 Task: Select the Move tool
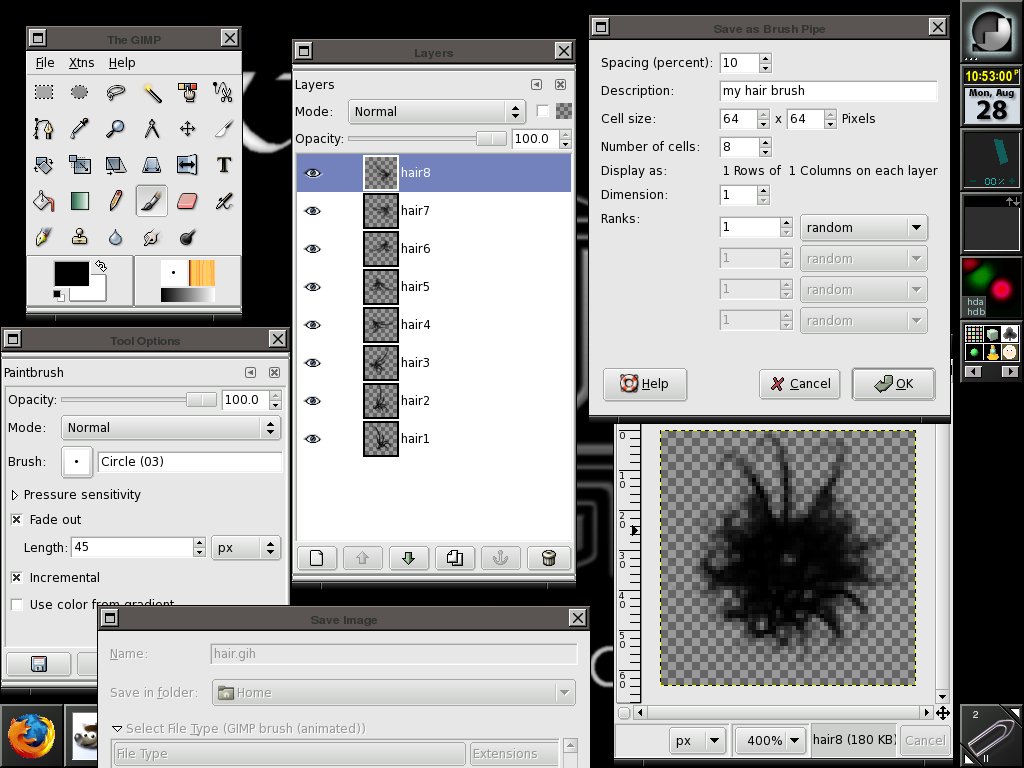click(x=187, y=129)
